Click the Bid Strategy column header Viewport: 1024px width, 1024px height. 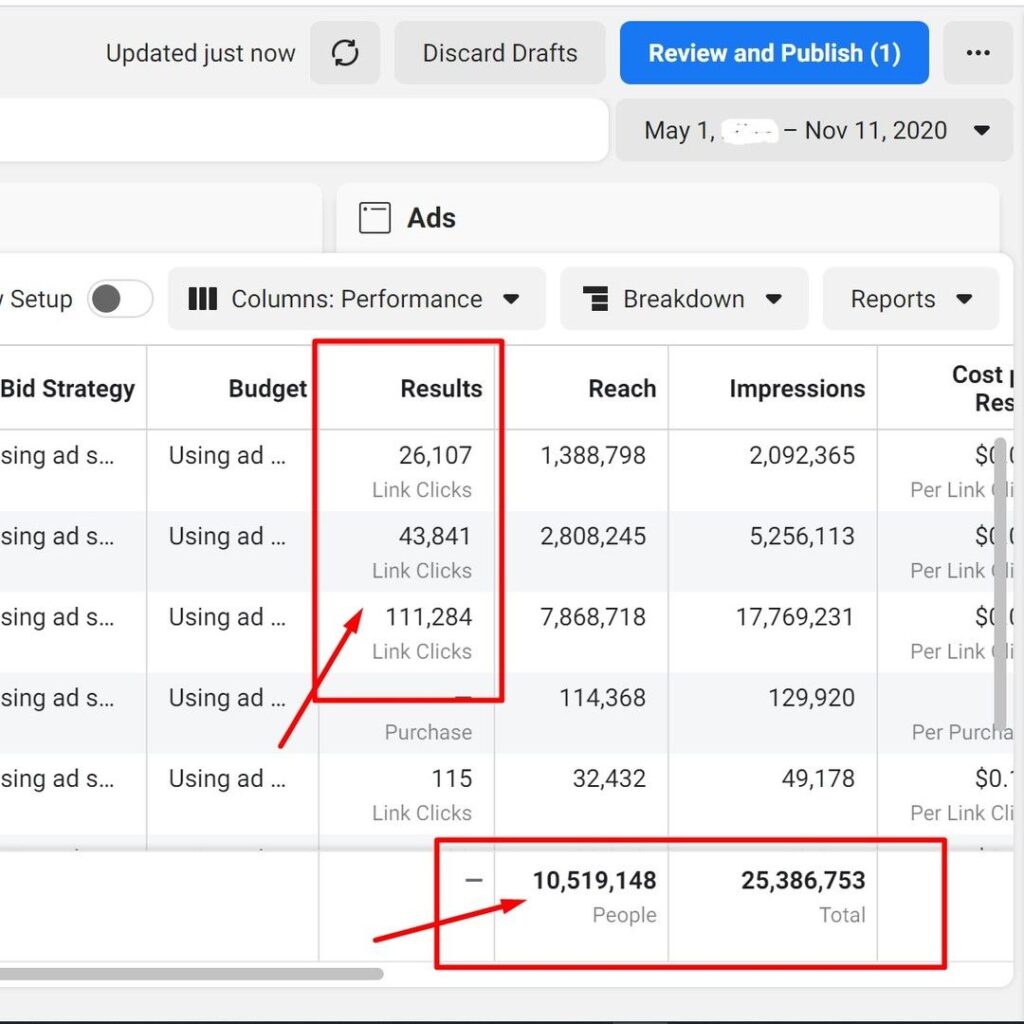pyautogui.click(x=67, y=389)
